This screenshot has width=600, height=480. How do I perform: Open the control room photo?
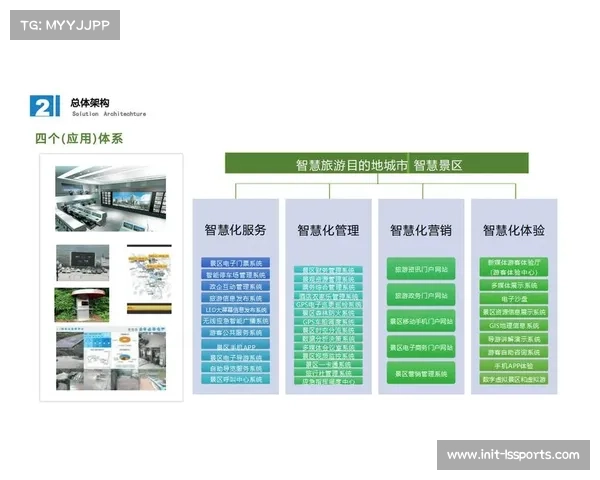point(111,199)
